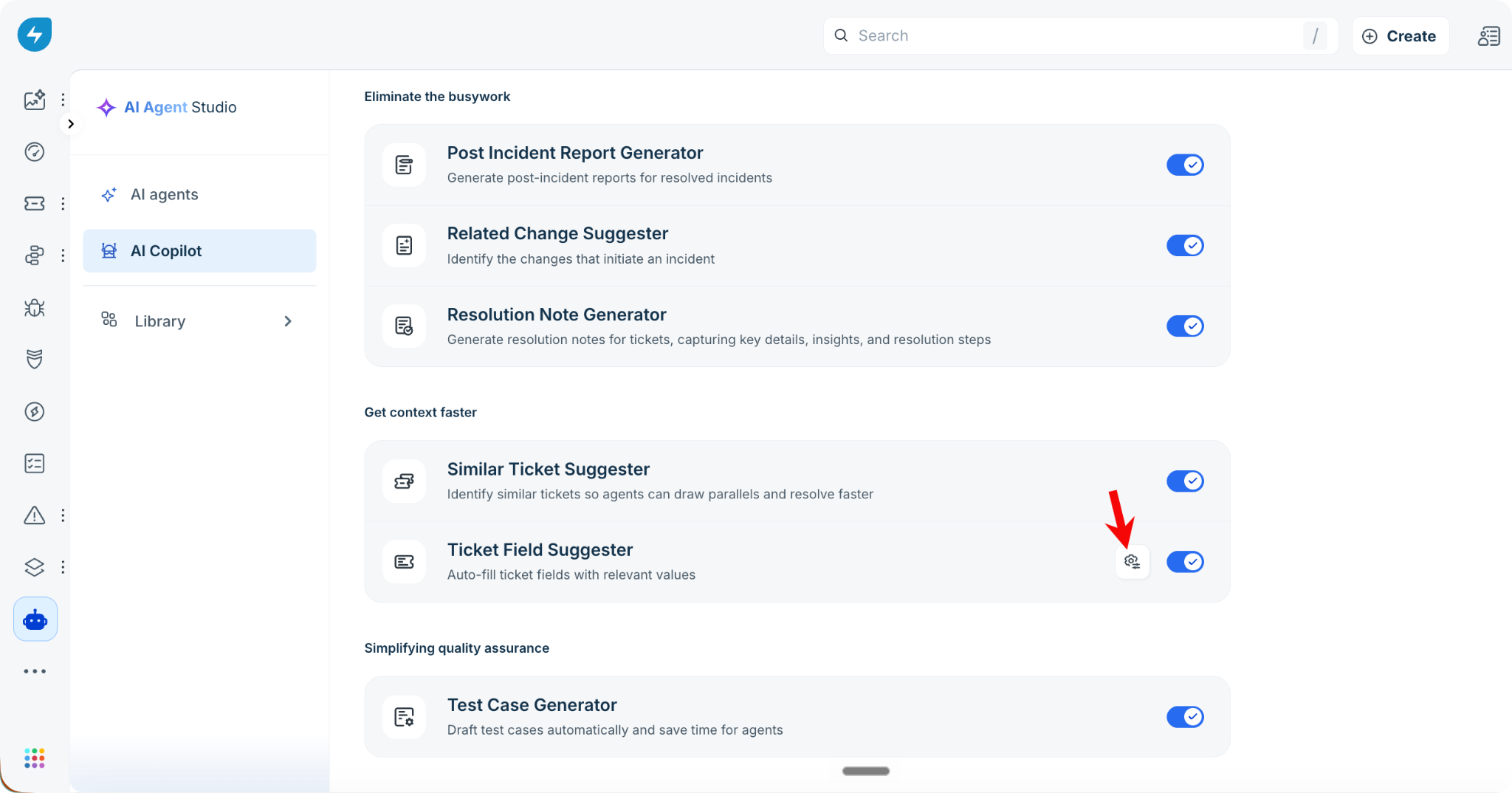The image size is (1512, 793).
Task: Open the tasks checklist sidebar icon
Action: (x=35, y=463)
